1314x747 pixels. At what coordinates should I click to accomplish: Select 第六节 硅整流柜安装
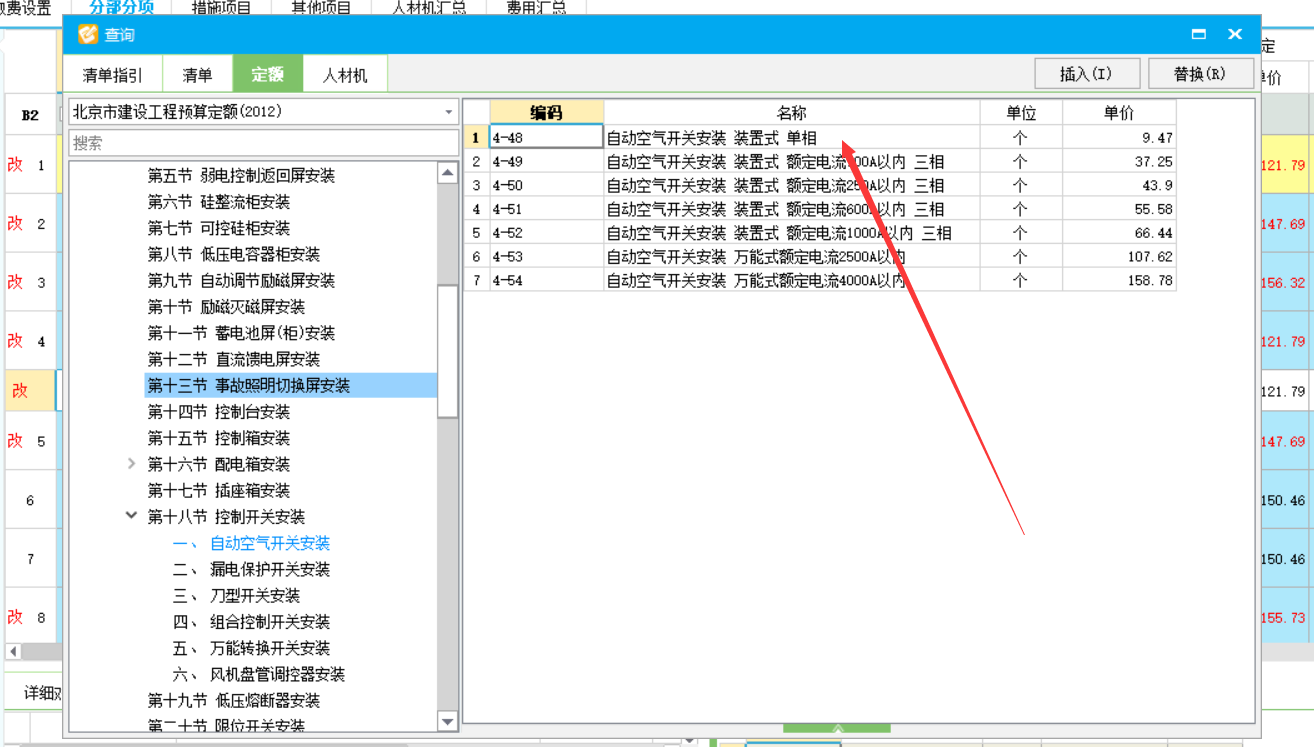(x=219, y=202)
